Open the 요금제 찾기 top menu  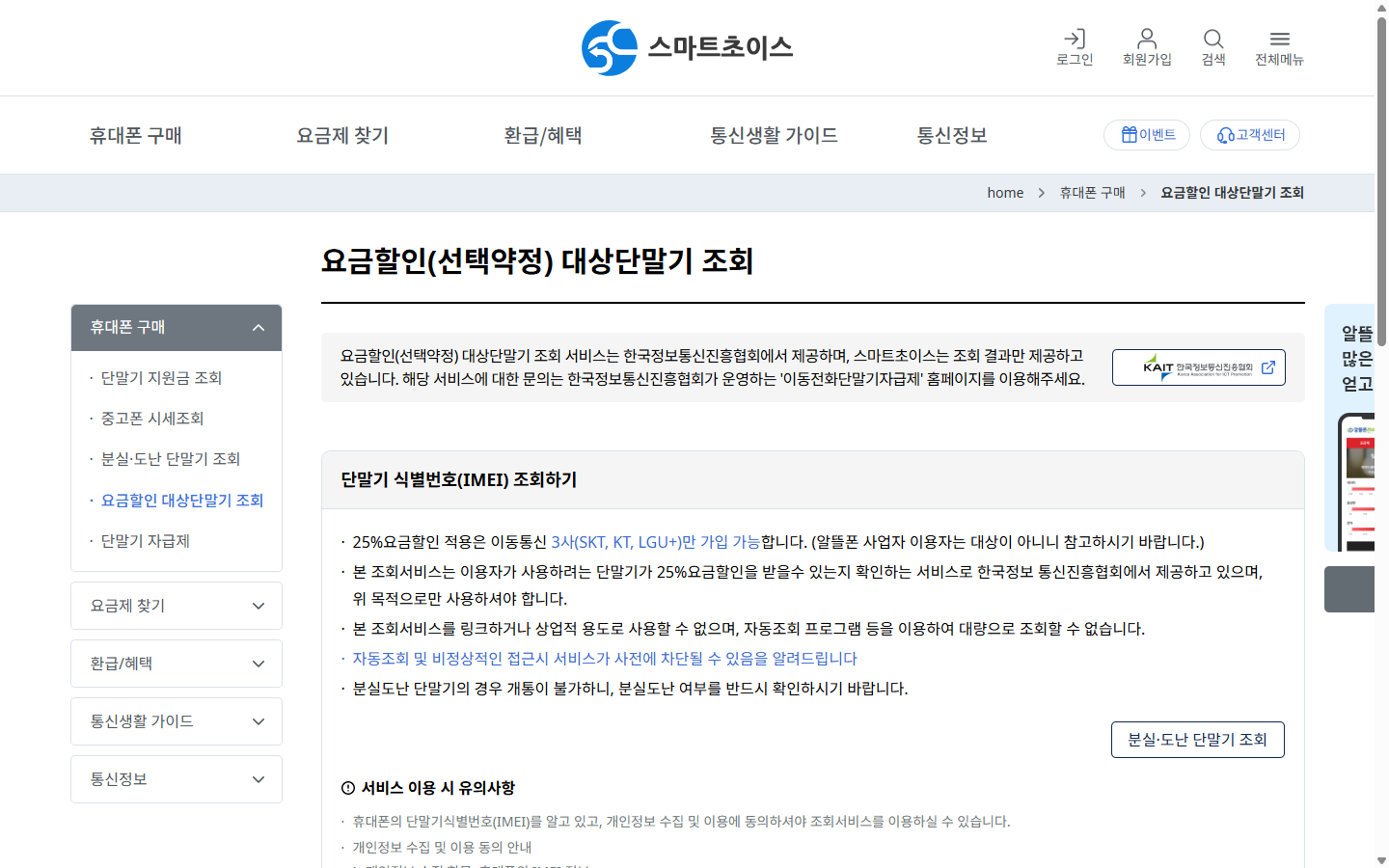[342, 136]
